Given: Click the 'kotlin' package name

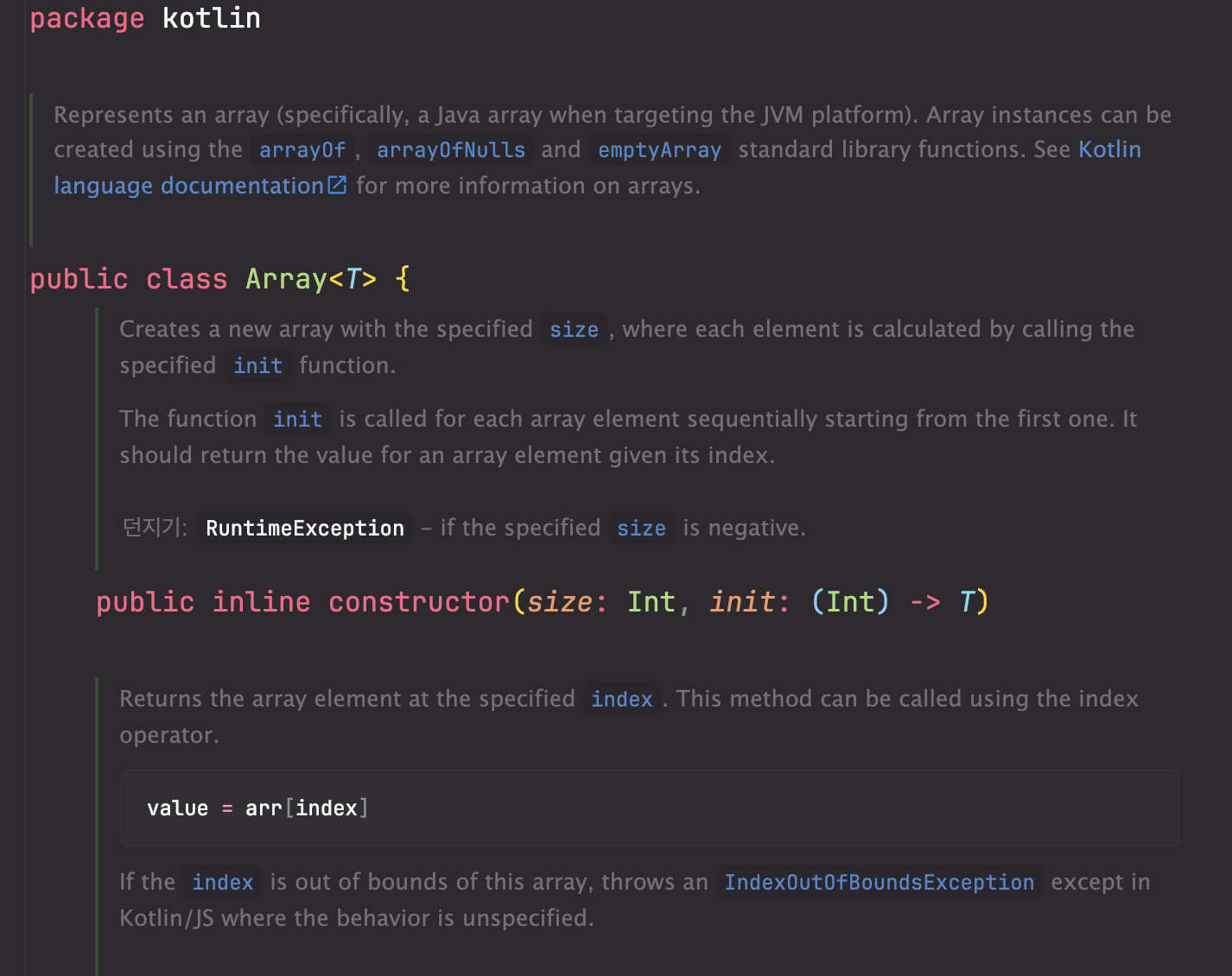Looking at the screenshot, I should (212, 18).
